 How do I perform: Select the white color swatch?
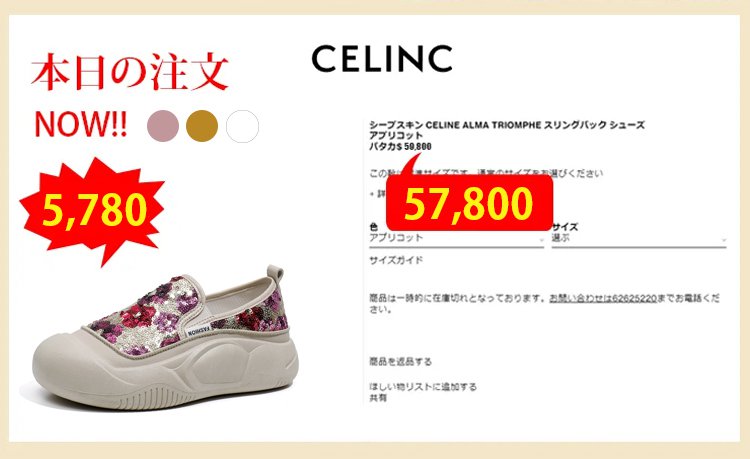click(x=243, y=126)
